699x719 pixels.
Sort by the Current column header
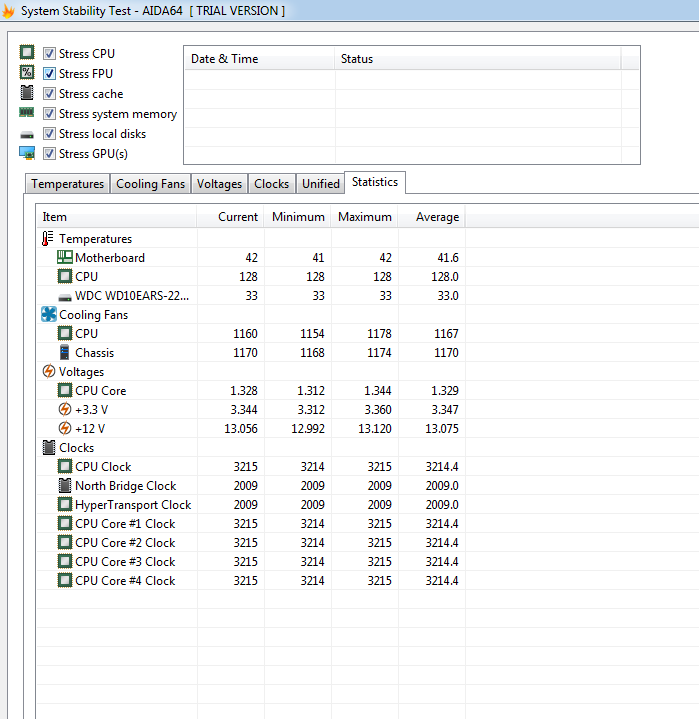click(231, 216)
